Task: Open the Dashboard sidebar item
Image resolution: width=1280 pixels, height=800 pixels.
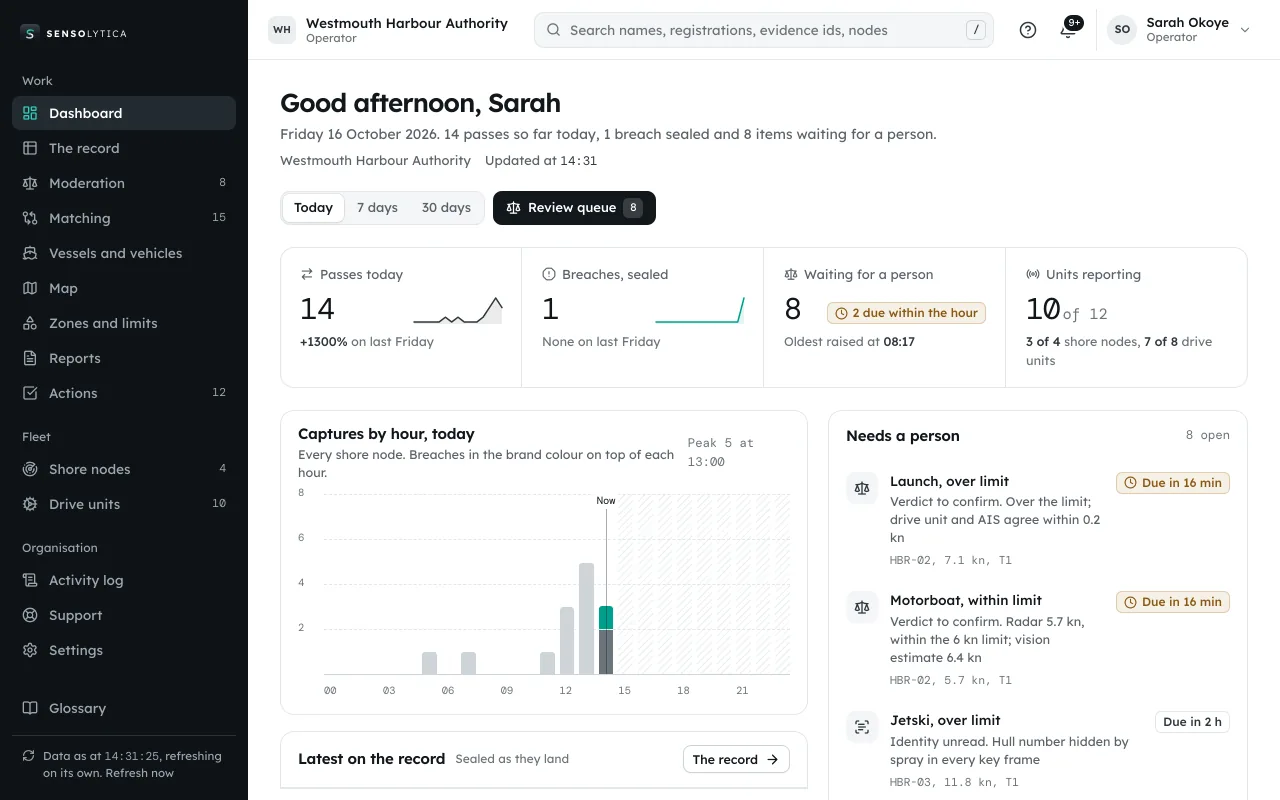Action: (124, 113)
